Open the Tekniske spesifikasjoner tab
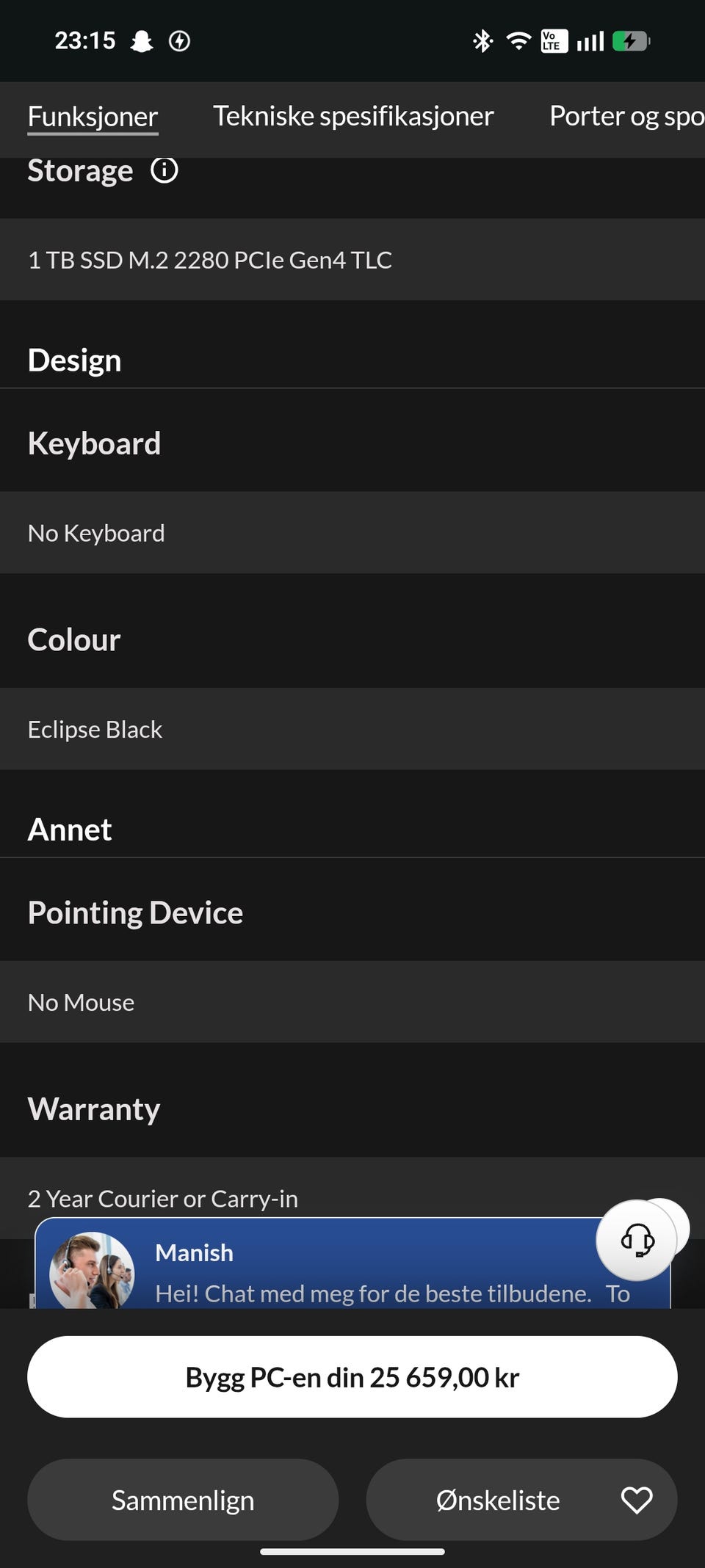The width and height of the screenshot is (705, 1568). point(353,117)
